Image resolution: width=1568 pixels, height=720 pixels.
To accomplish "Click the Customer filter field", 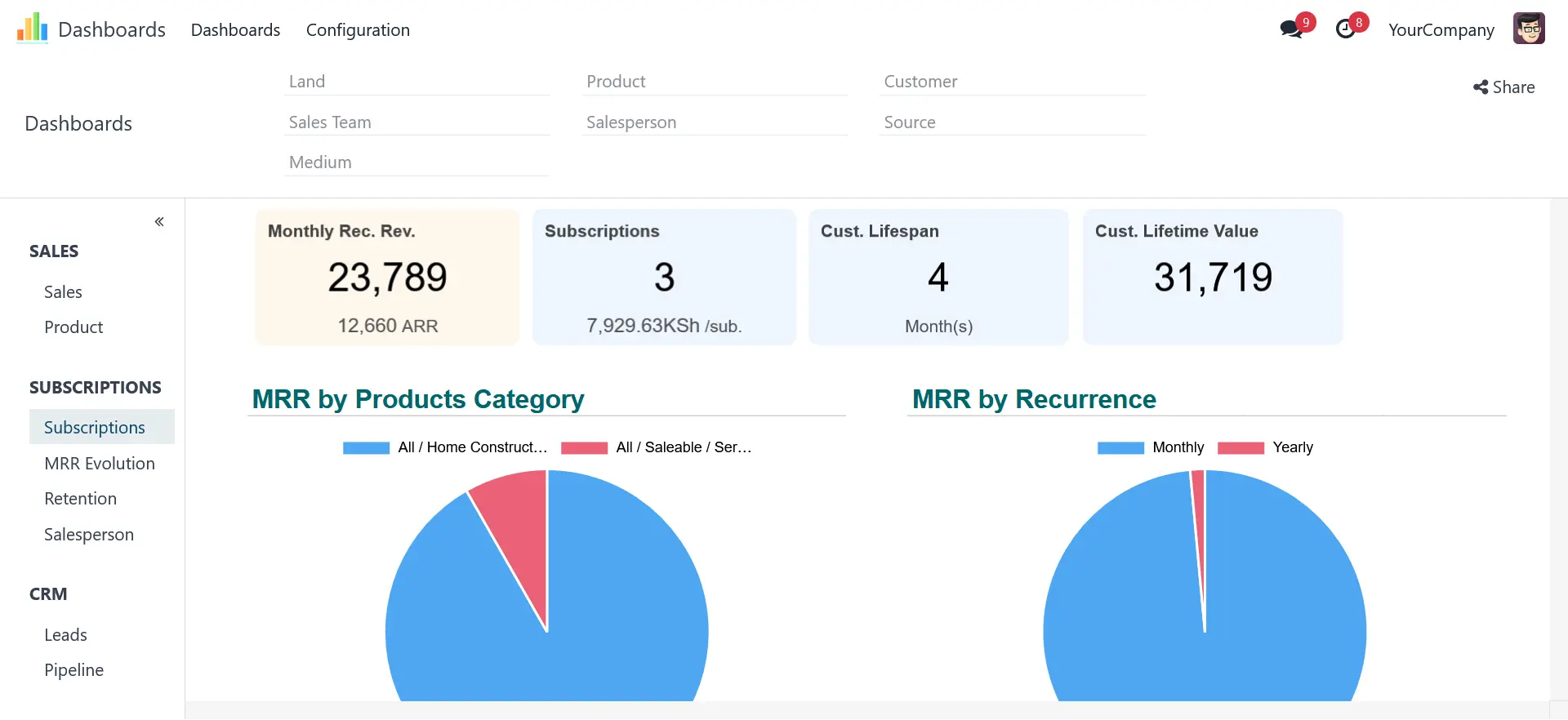I will [x=1012, y=82].
